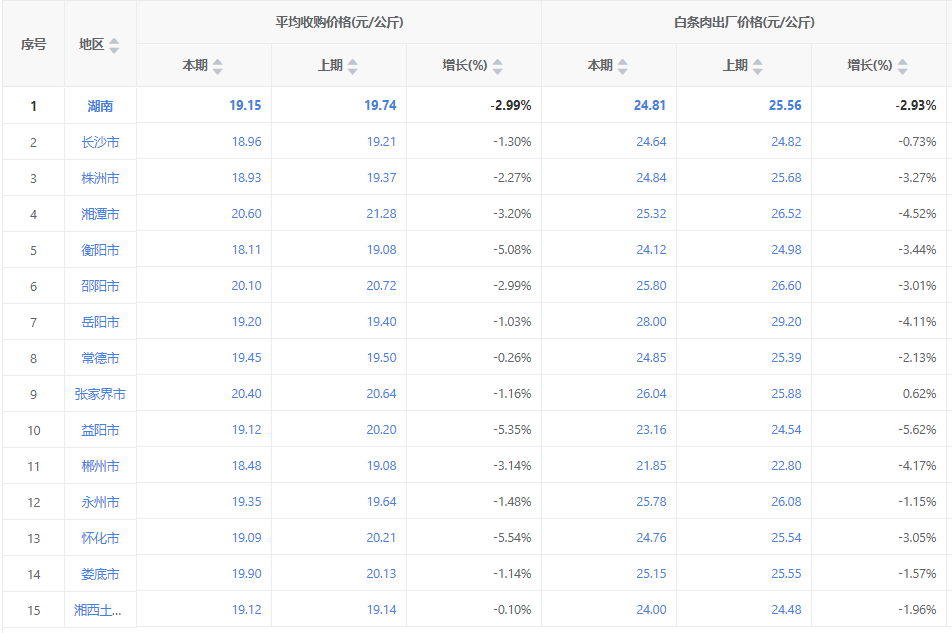Click the 岳阳市 region link
The height and width of the screenshot is (633, 952).
100,322
